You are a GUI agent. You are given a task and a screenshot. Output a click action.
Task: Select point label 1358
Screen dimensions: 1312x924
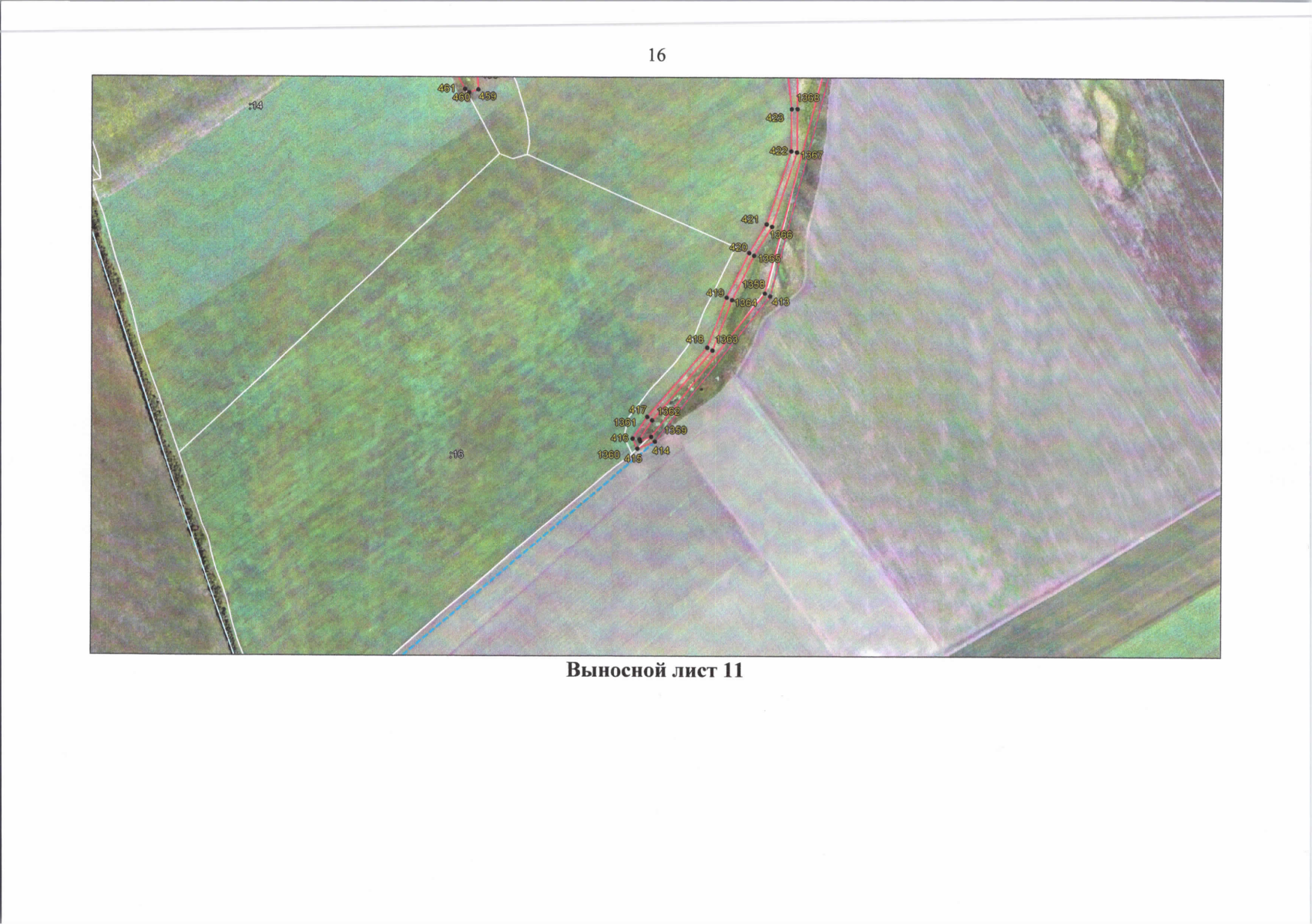(753, 284)
